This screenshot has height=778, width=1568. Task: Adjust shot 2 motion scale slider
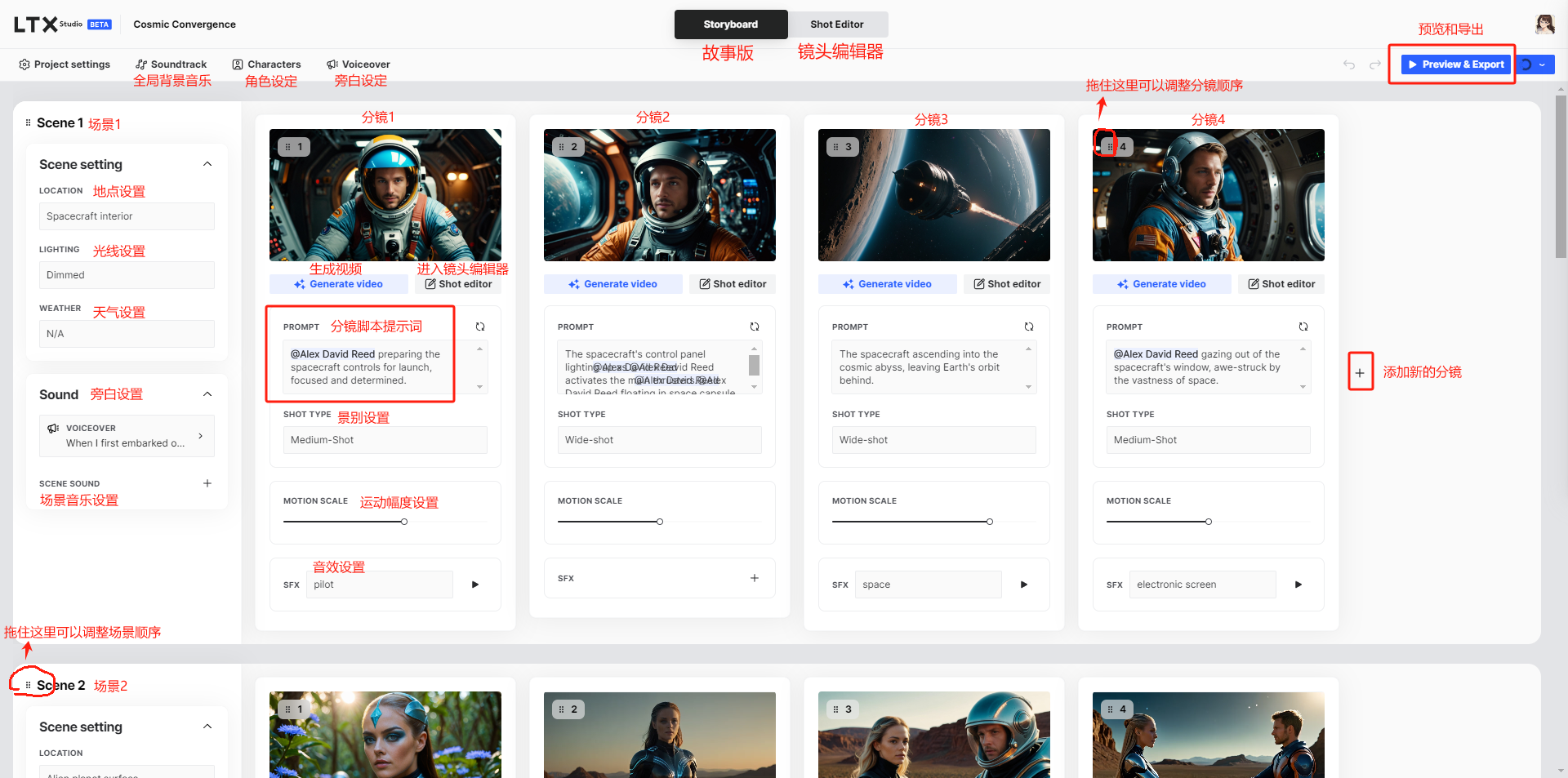[660, 522]
